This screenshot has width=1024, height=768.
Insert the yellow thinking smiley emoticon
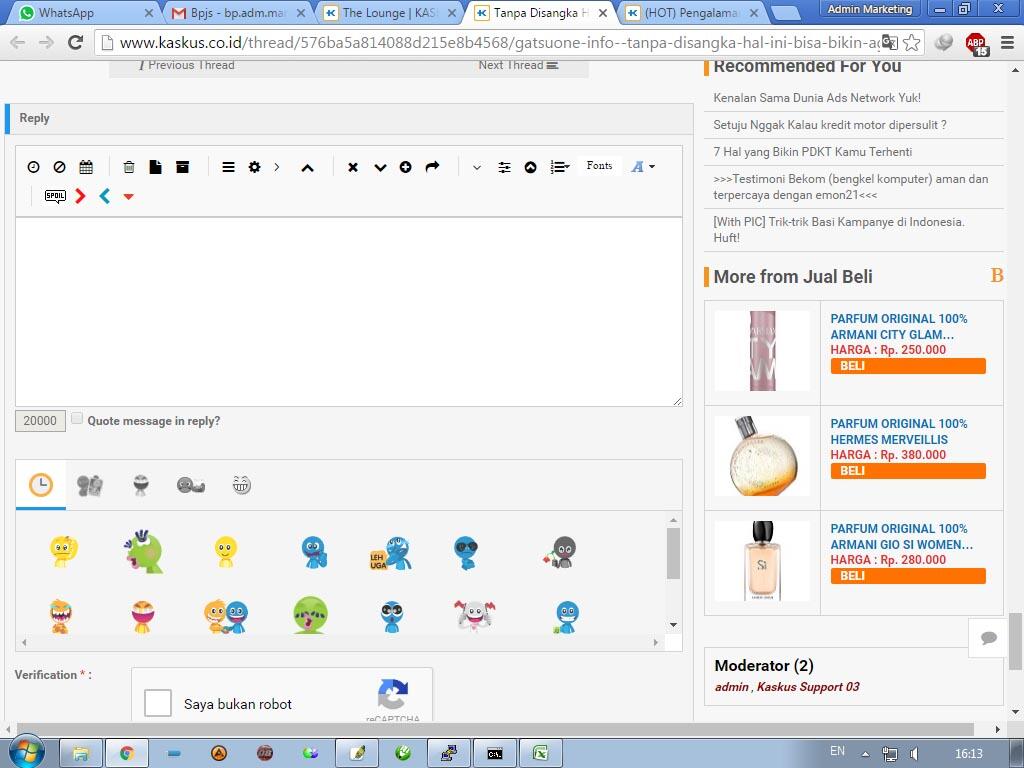click(63, 551)
